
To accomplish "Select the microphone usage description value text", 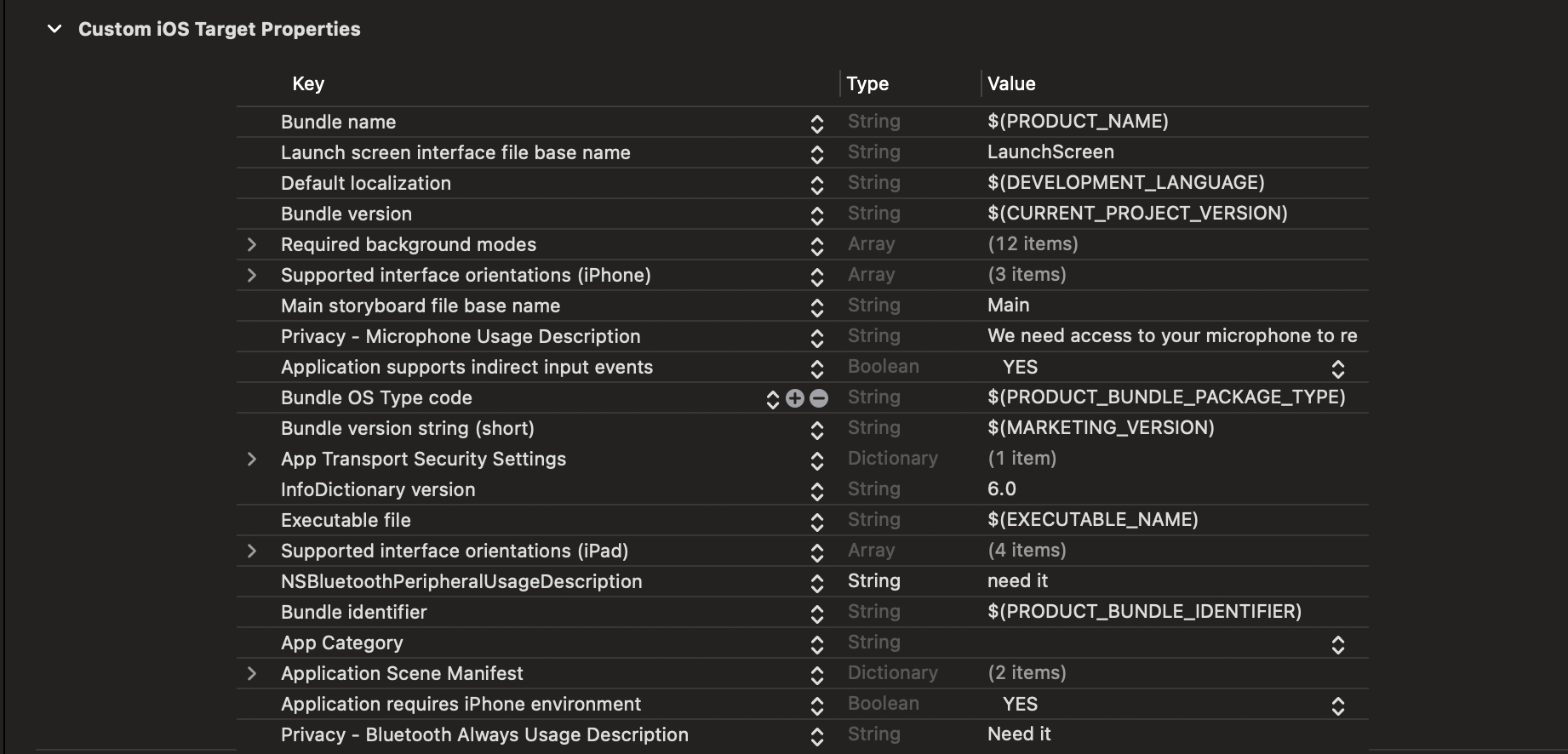I will click(x=1171, y=336).
